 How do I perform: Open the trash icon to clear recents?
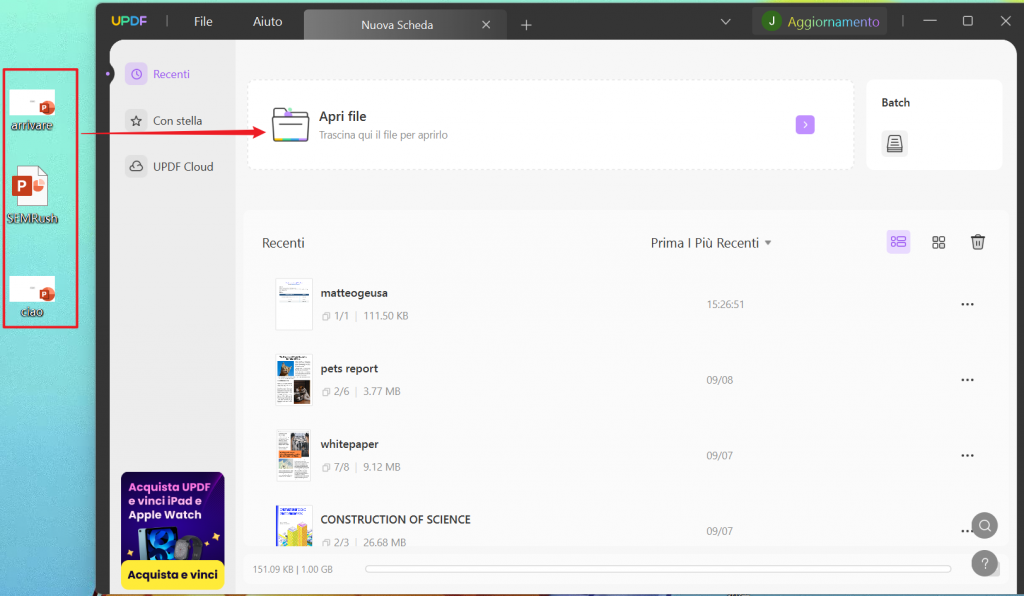point(977,242)
